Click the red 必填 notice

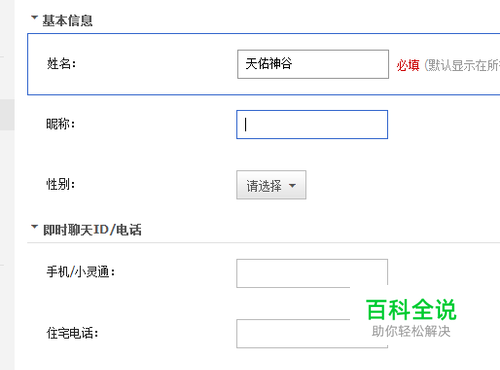(408, 65)
